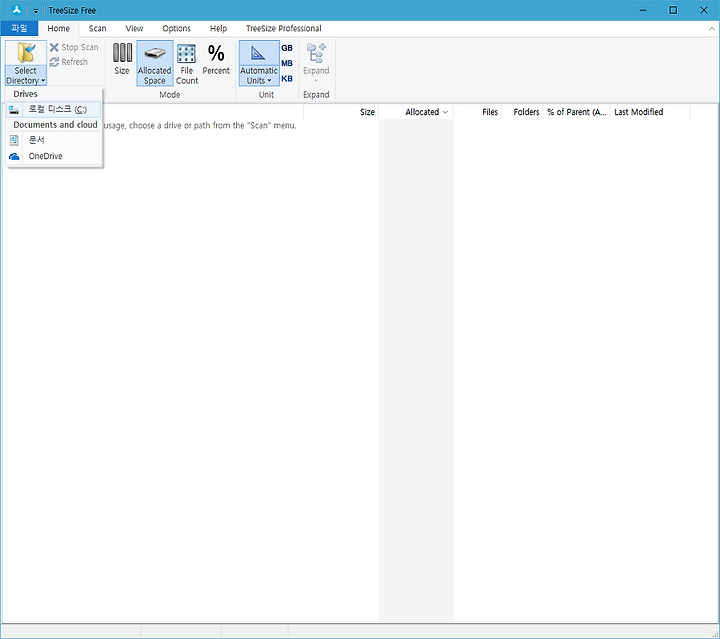Click the TreeSize app logo icon
The image size is (720, 639).
point(17,10)
